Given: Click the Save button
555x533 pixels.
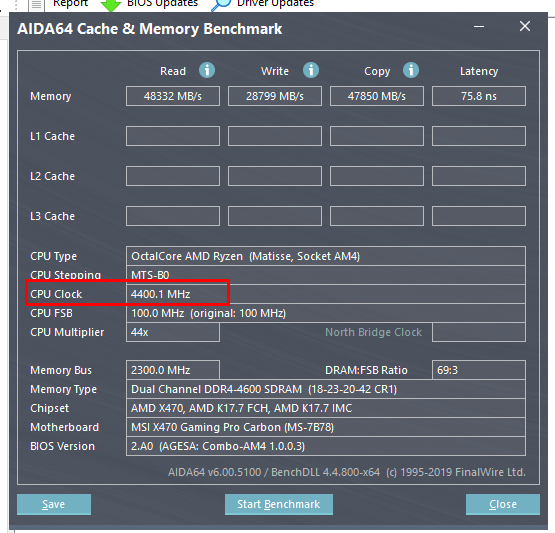Looking at the screenshot, I should (x=54, y=504).
